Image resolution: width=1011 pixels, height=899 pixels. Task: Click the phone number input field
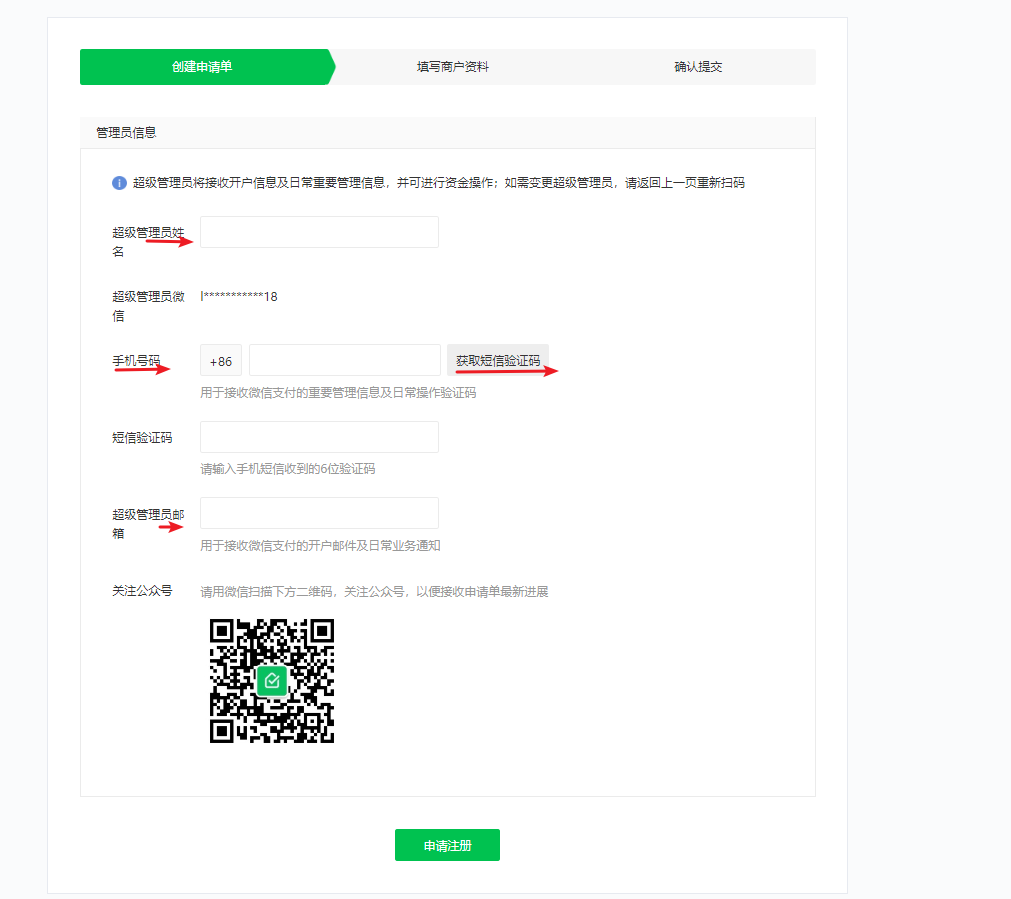344,361
